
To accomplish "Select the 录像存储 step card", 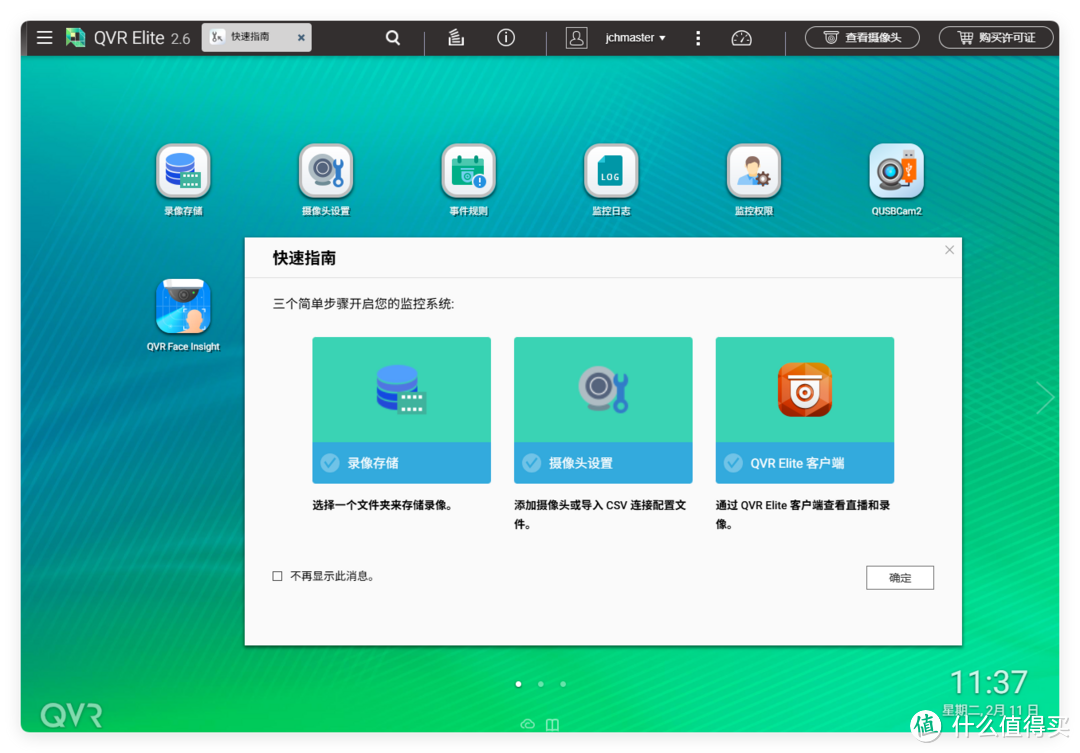I will point(401,410).
